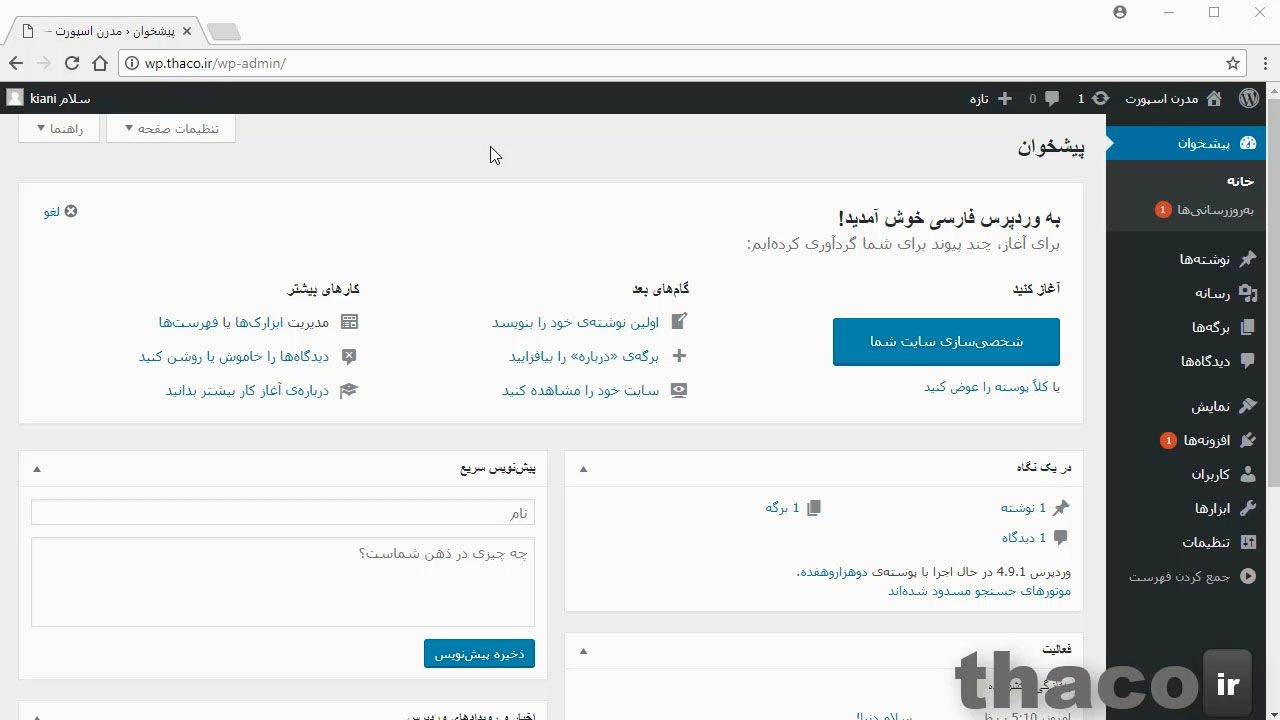Image resolution: width=1280 pixels, height=720 pixels.
Task: Click the dismiss X icon beside لغو
Action: [71, 211]
